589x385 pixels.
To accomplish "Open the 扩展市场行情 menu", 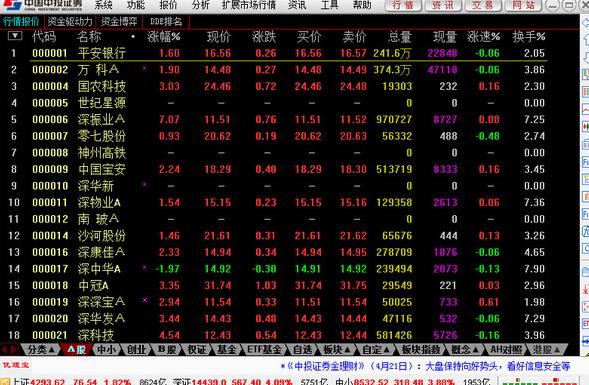I will [x=249, y=5].
